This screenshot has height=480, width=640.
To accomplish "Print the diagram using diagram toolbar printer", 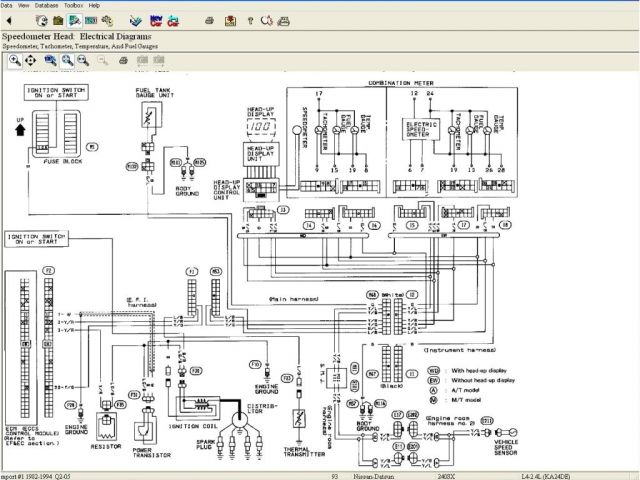I will pos(122,61).
